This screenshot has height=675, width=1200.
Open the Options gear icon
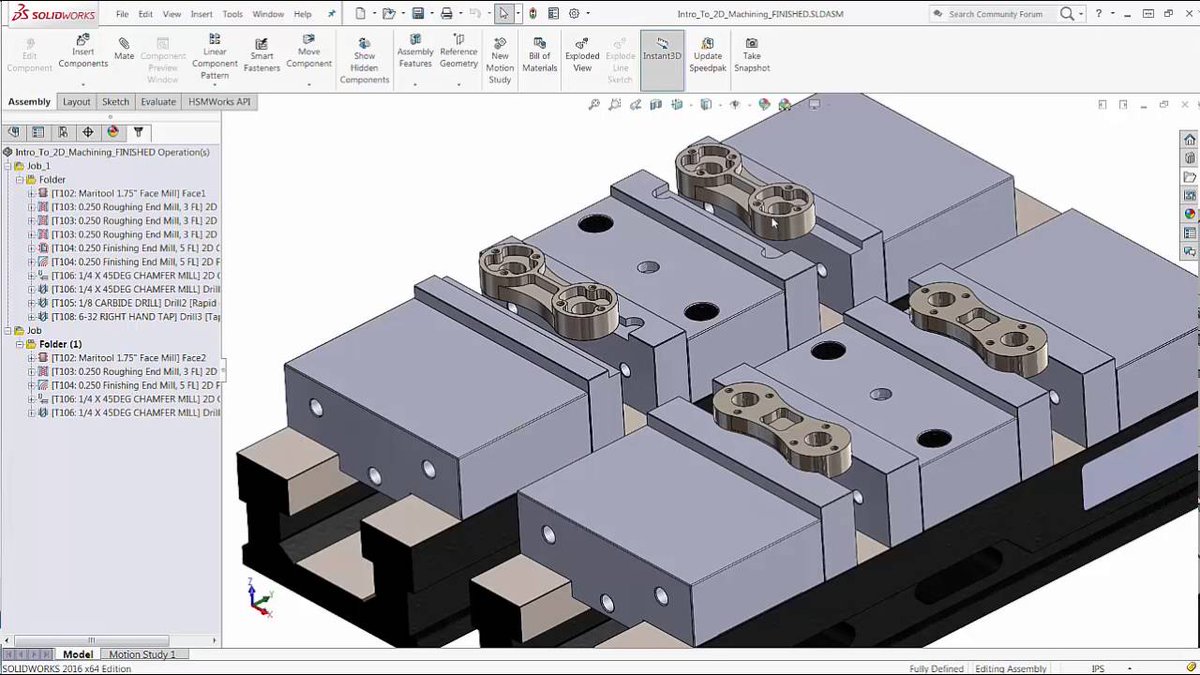574,14
